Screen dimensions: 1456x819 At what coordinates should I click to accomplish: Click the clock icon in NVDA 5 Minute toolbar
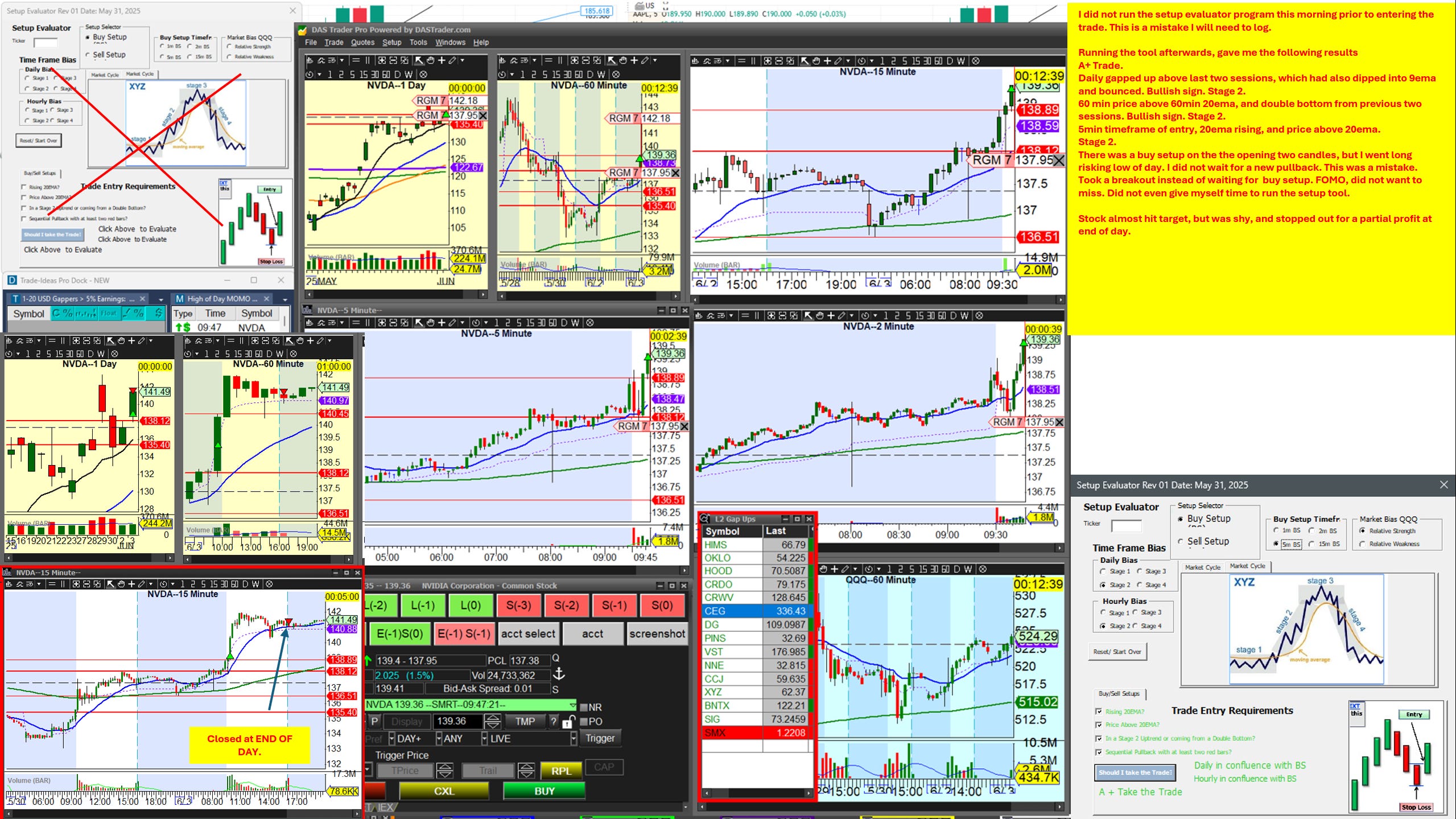(x=476, y=323)
